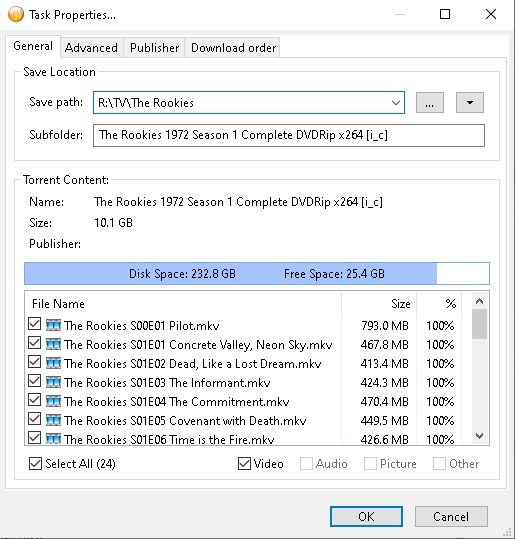Open the Download order tab
515x539 pixels.
(233, 47)
